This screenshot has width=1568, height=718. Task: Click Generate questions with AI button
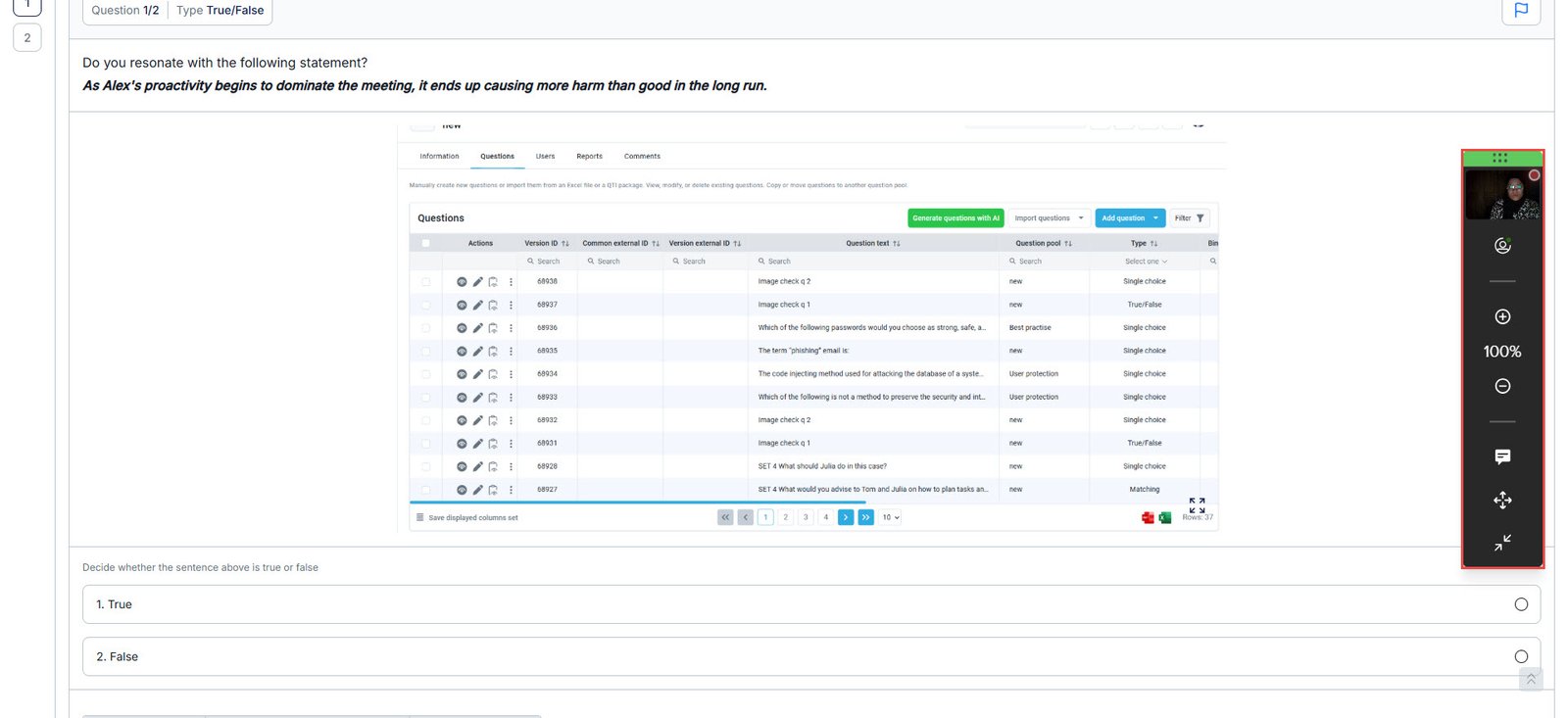click(x=955, y=218)
